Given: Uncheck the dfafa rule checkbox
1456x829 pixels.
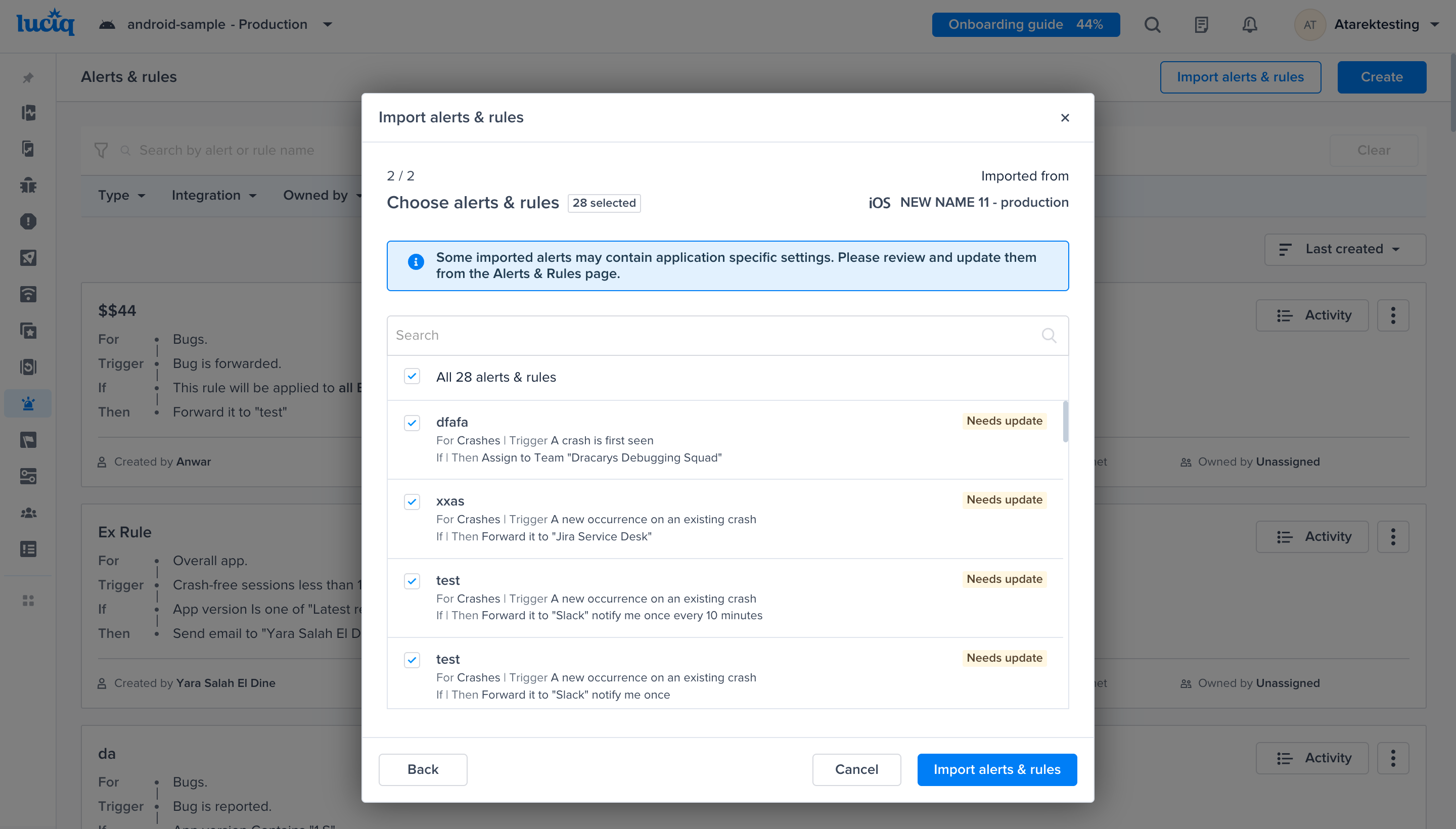Looking at the screenshot, I should (x=412, y=423).
